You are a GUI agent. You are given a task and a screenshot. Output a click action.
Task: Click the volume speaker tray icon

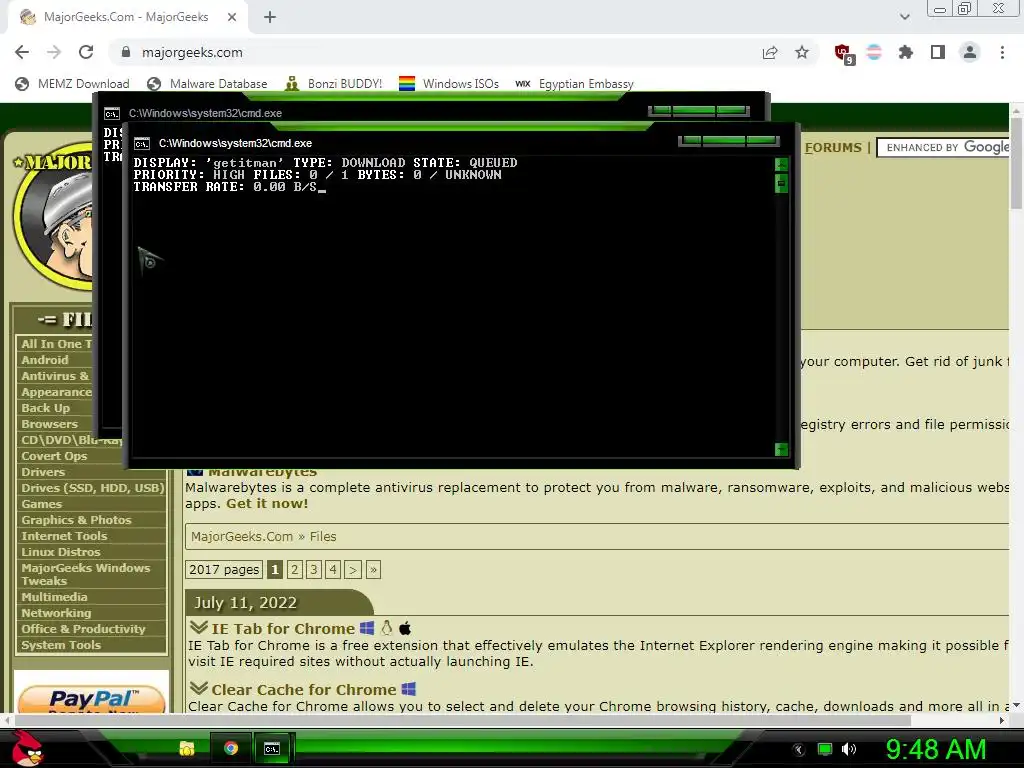849,749
